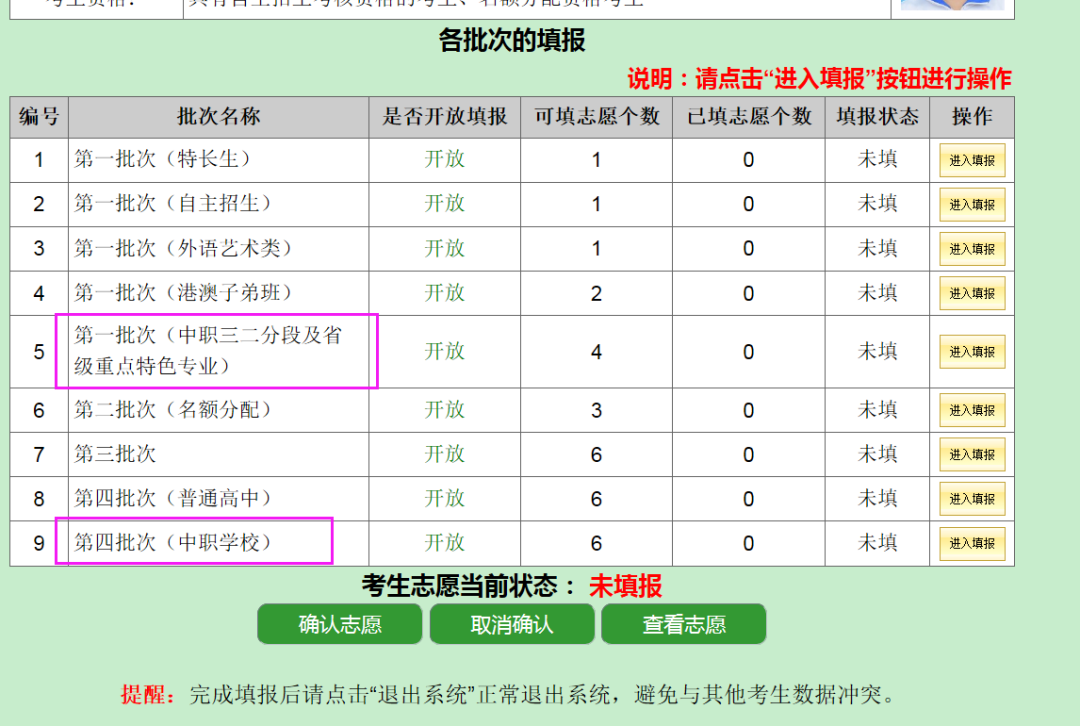Click 进入填报 for 第四批次（中职学校）
The height and width of the screenshot is (726, 1080).
[972, 543]
